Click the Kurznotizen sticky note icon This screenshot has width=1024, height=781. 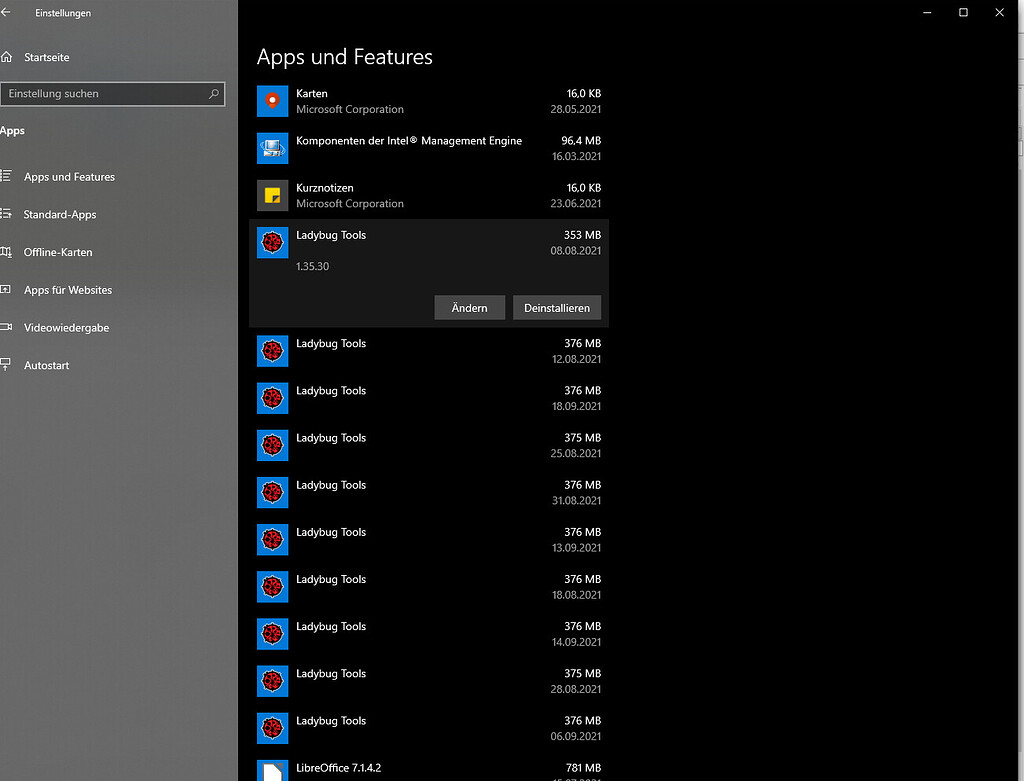tap(272, 195)
